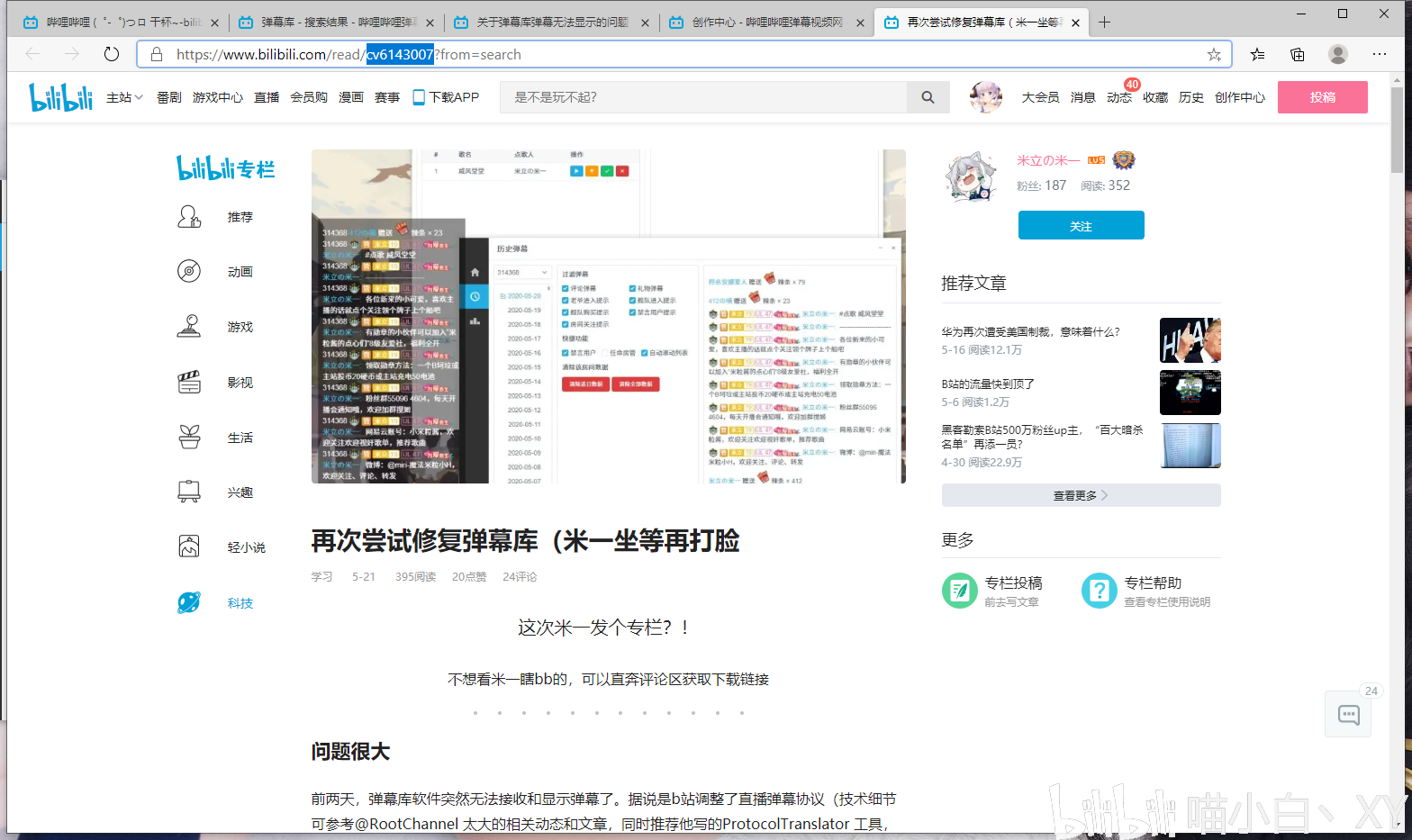Click the search magnifier button
This screenshot has height=840, width=1412.
(928, 97)
